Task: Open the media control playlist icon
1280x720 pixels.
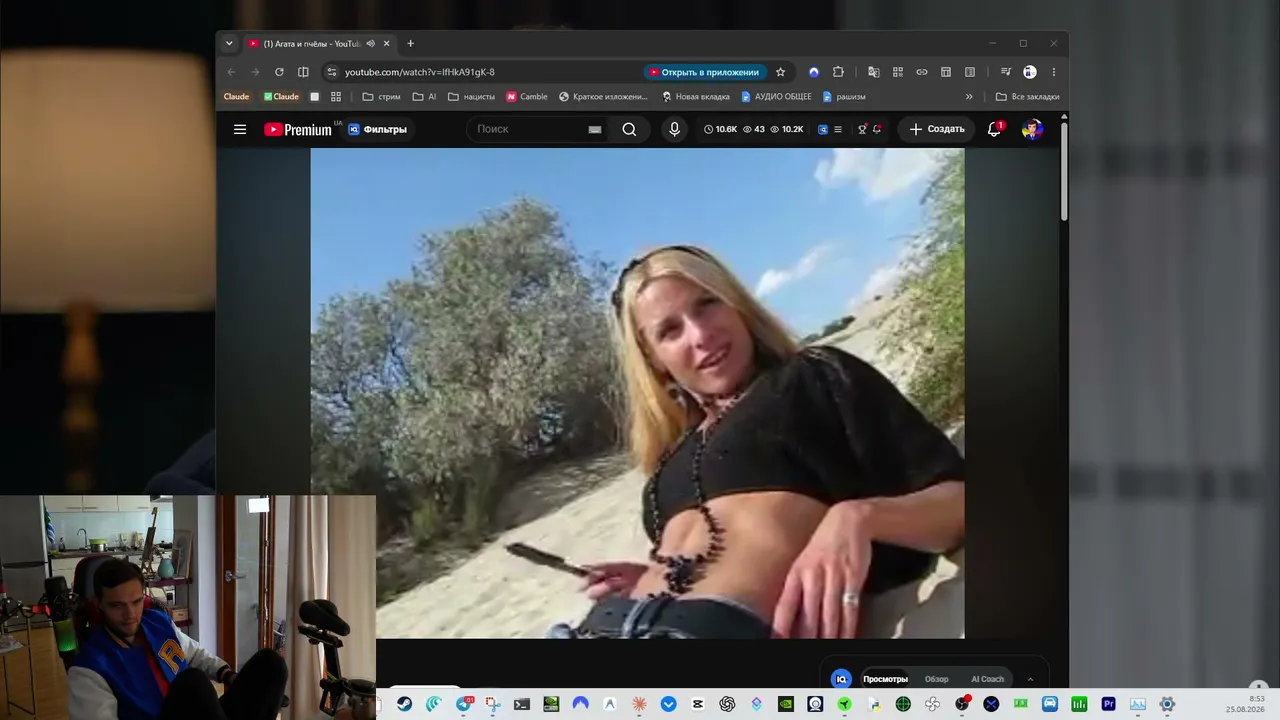Action: (1006, 72)
